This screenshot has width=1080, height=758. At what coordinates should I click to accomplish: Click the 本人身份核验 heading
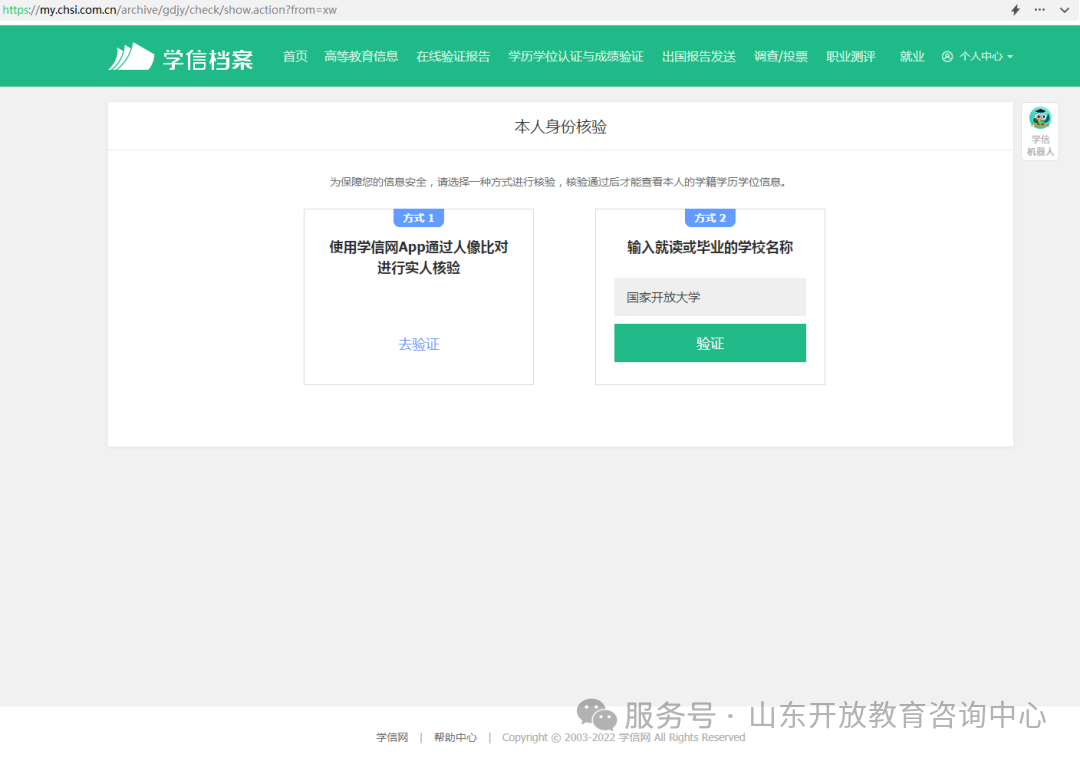click(561, 127)
